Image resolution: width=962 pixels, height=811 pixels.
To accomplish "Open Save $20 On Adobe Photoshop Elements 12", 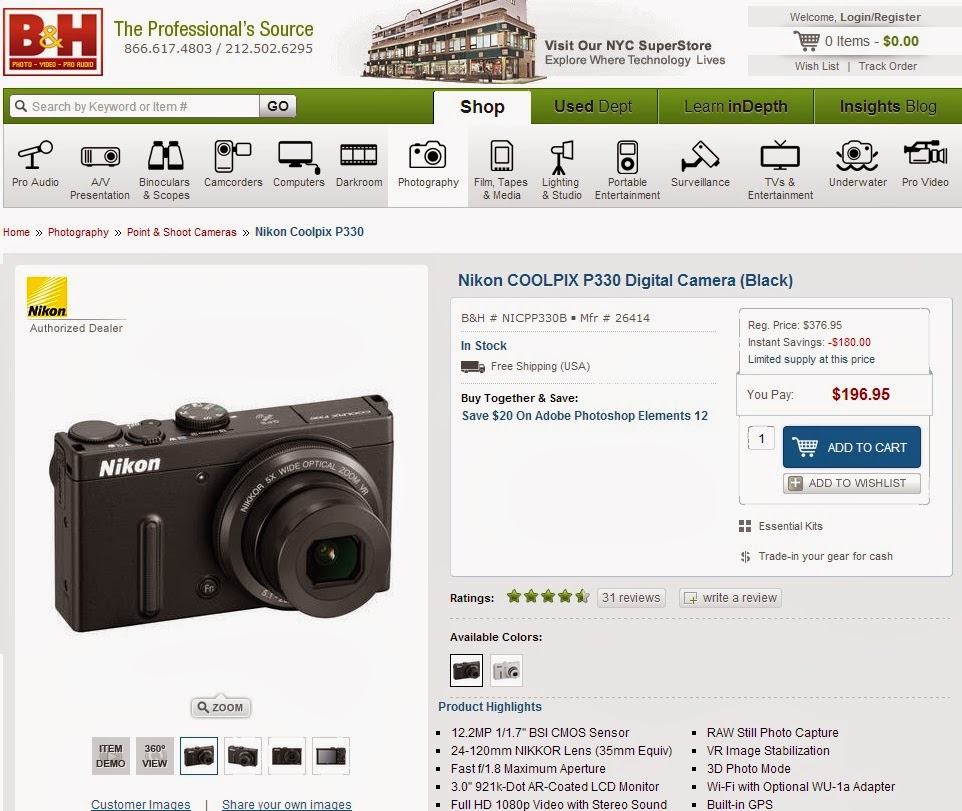I will coord(585,416).
